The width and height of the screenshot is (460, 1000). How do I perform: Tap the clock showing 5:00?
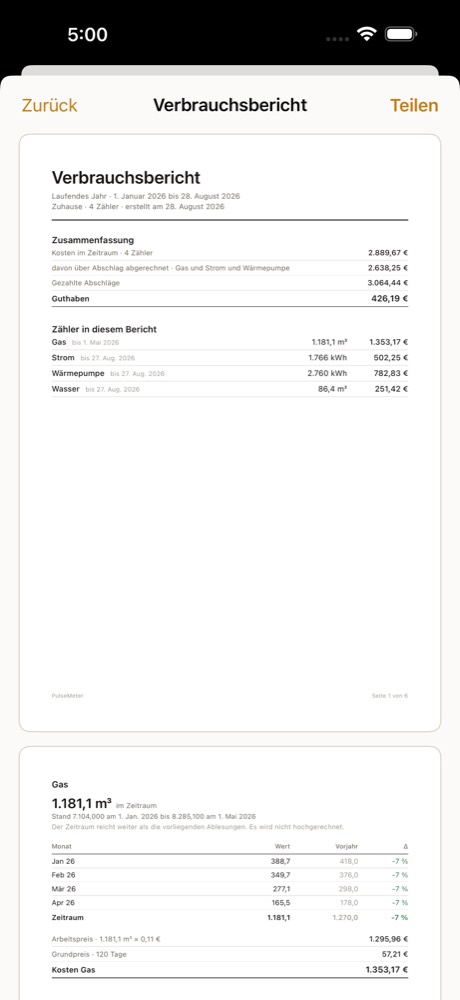[x=87, y=34]
